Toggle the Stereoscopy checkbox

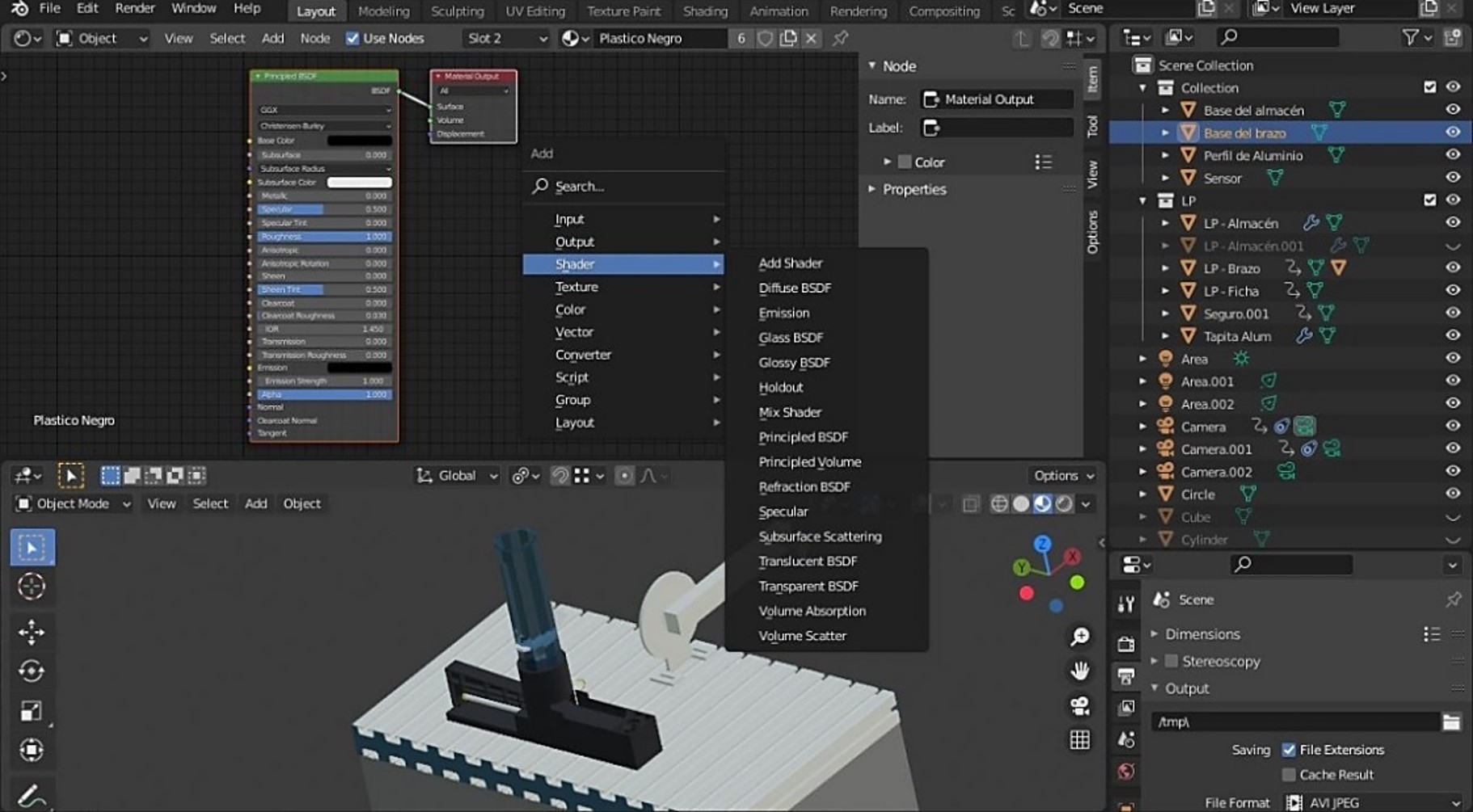[1171, 661]
